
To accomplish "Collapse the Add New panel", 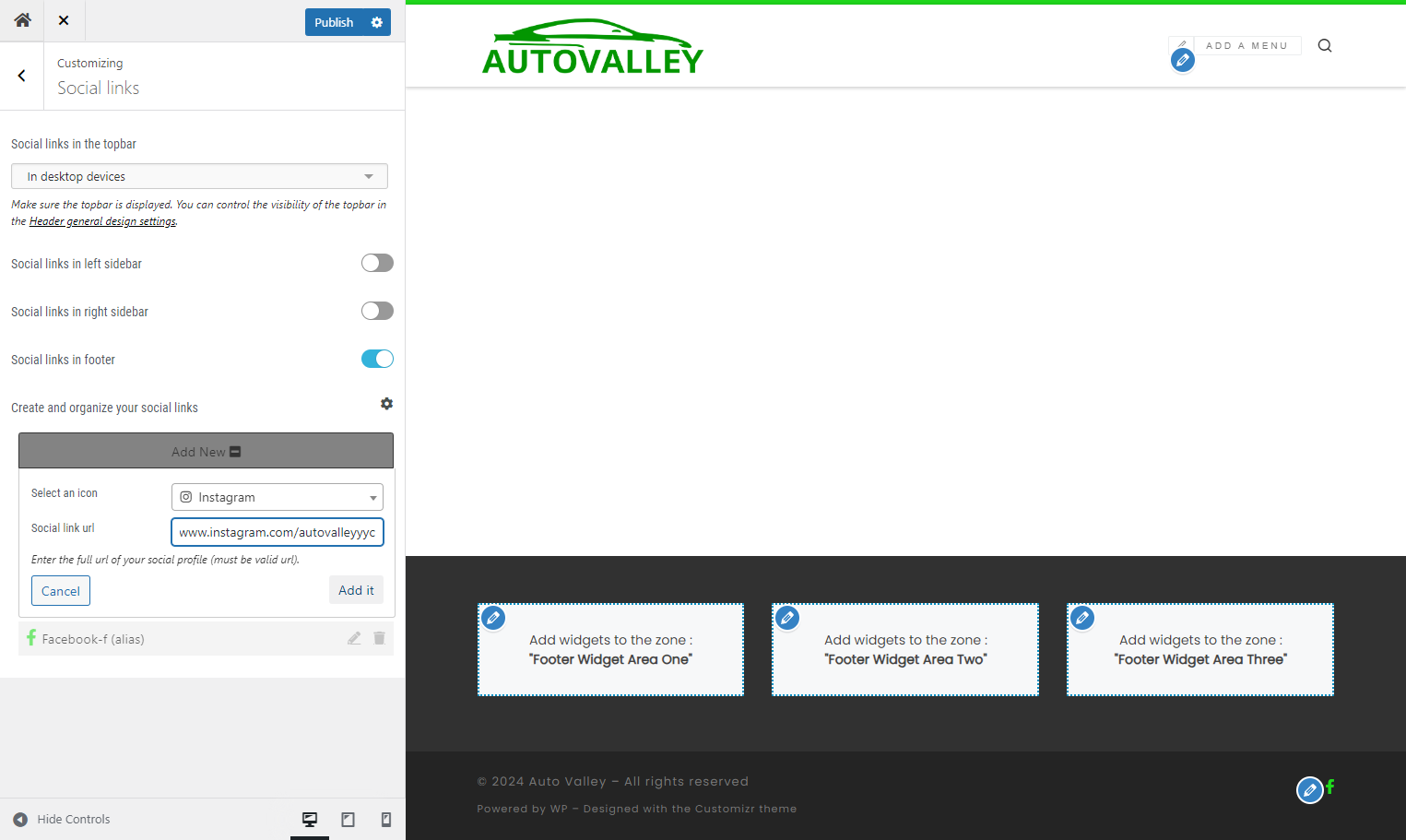I will click(x=206, y=451).
